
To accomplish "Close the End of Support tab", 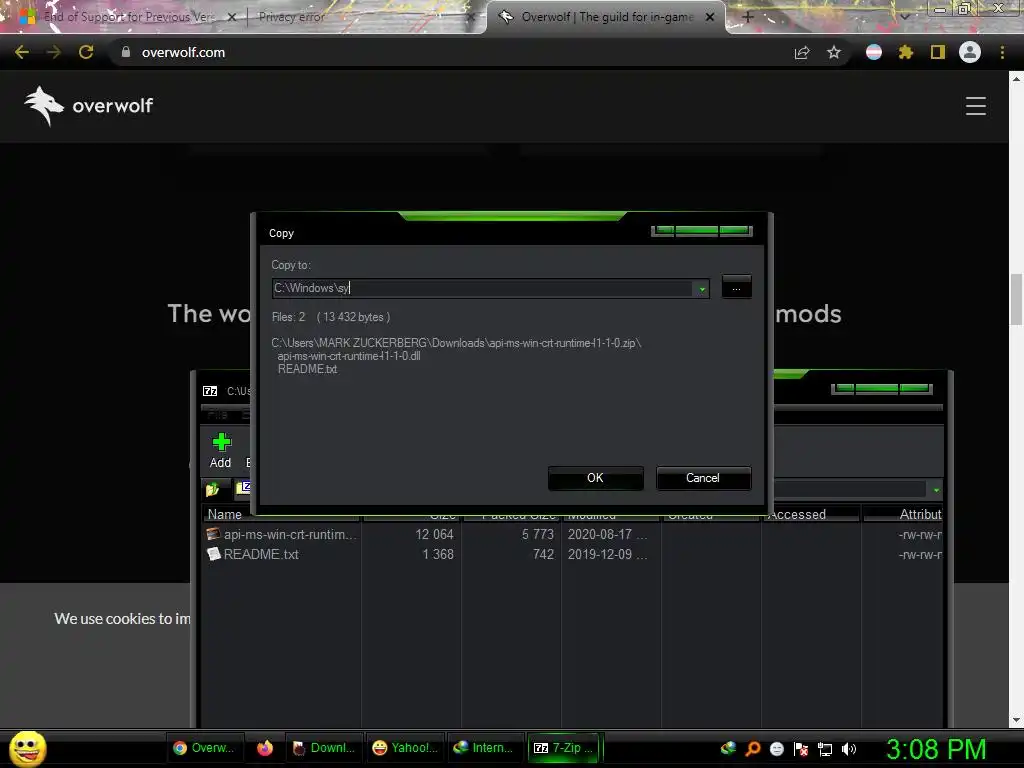I will (x=231, y=17).
